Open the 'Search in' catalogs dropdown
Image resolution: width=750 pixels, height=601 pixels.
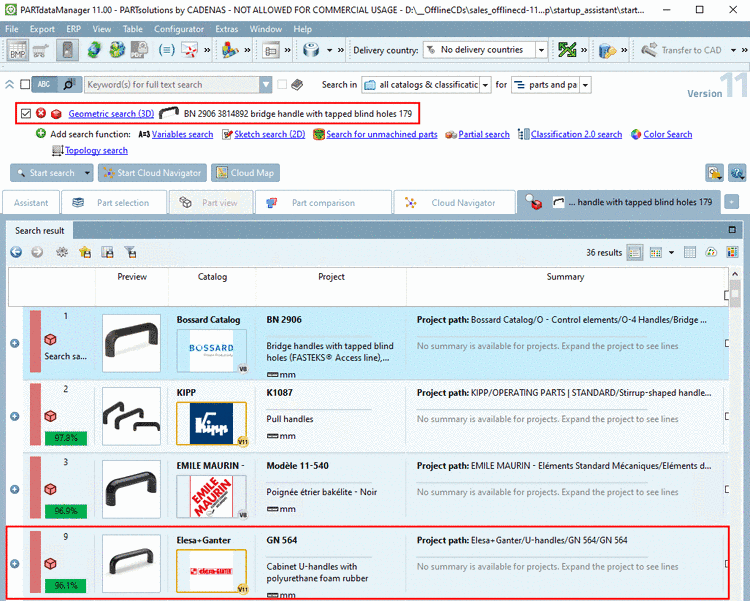pos(485,85)
